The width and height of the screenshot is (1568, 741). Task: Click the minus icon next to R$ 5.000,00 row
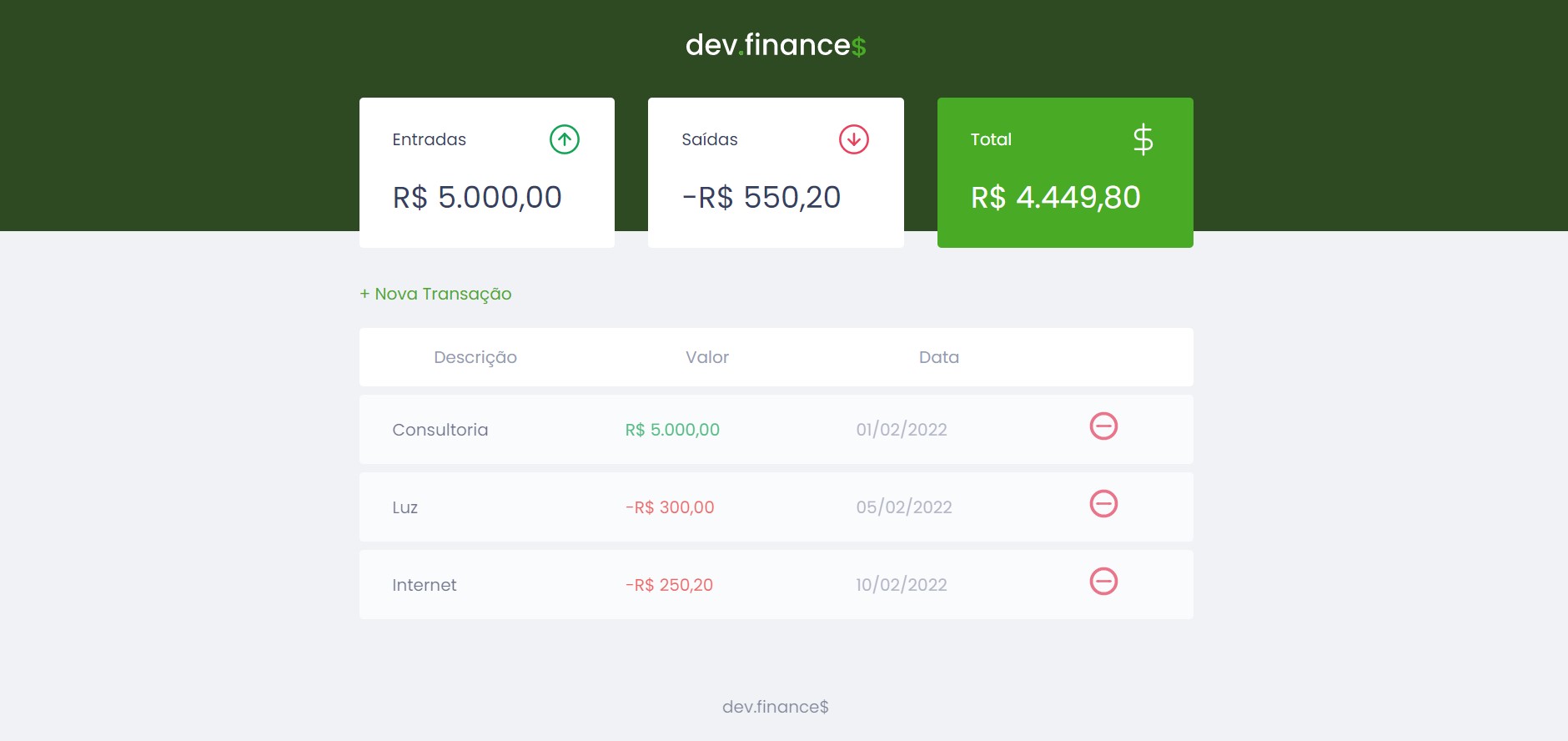(1104, 426)
